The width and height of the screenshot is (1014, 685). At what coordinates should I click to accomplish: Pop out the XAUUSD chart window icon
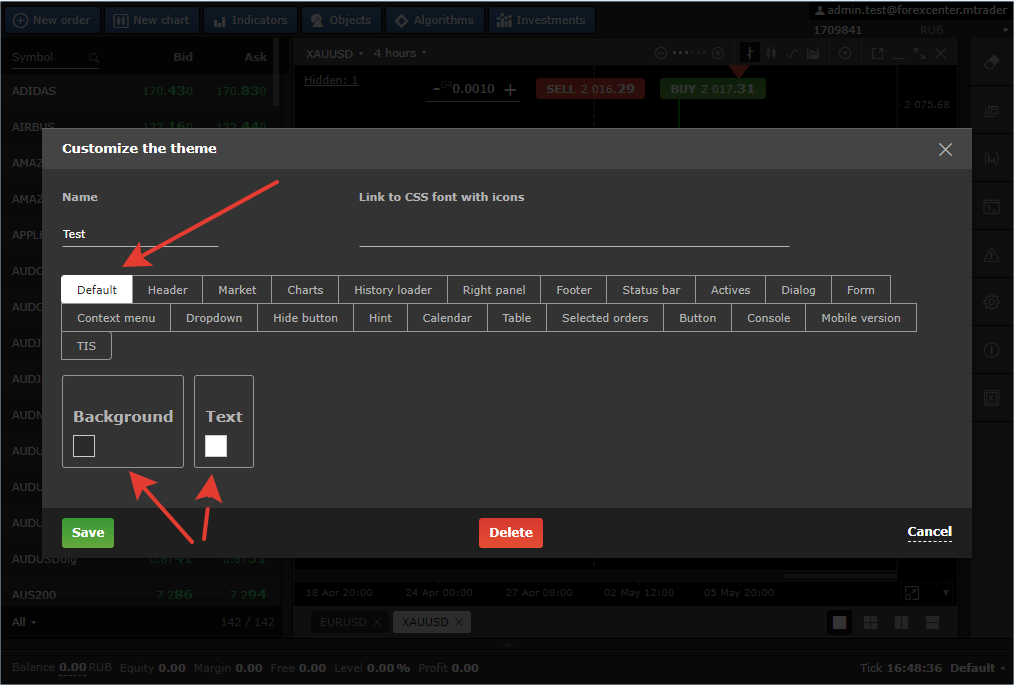[x=877, y=53]
